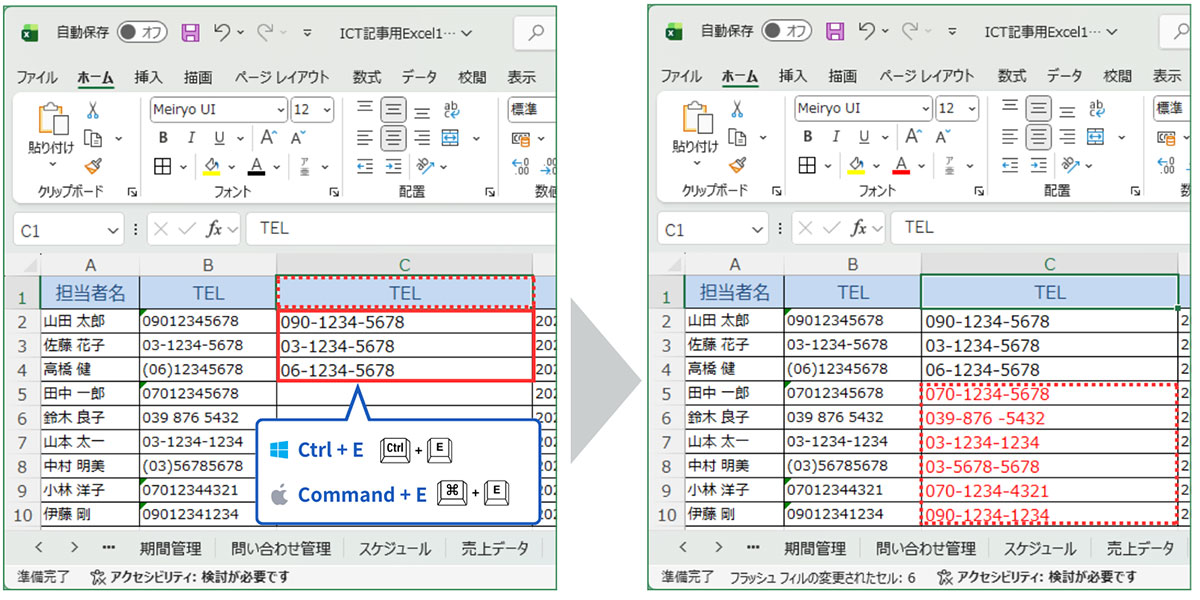The width and height of the screenshot is (1200, 600).
Task: Open font size 12 dropdown in right window
Action: click(968, 109)
